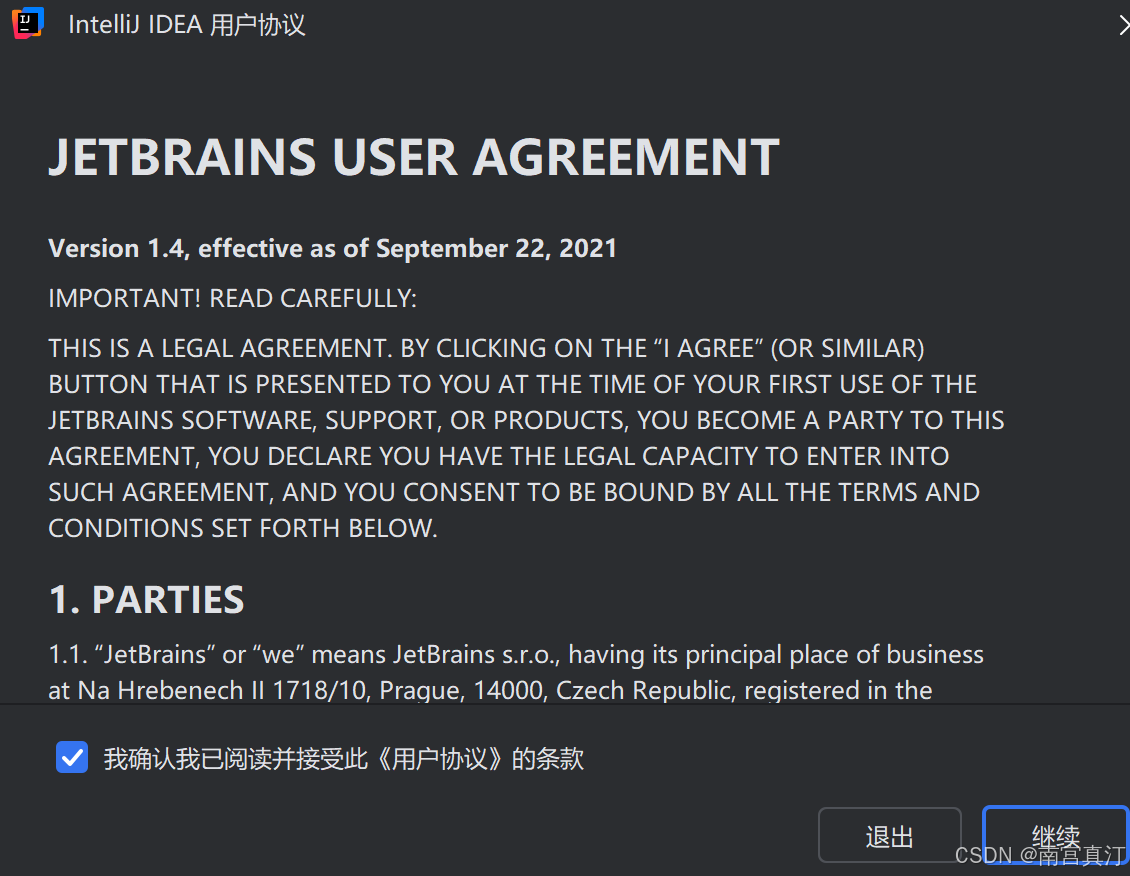Screen dimensions: 1130x876
Task: Click the 'Version 1.4, effective as of September 22, 2021' line
Action: tap(332, 249)
